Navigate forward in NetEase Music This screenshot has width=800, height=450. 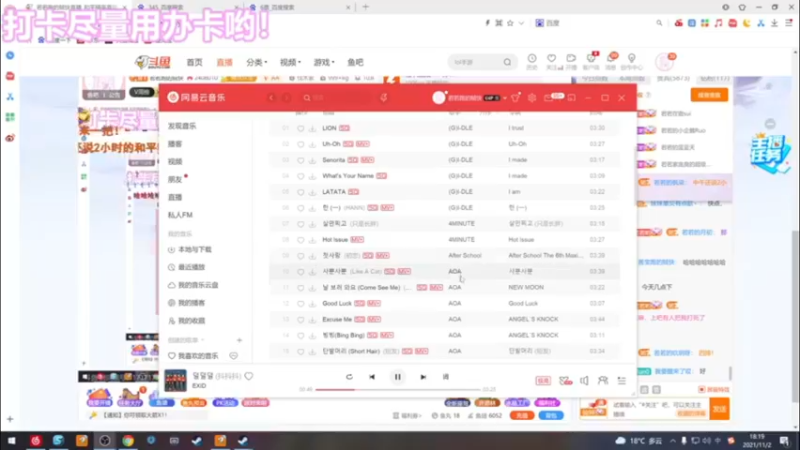(x=287, y=97)
